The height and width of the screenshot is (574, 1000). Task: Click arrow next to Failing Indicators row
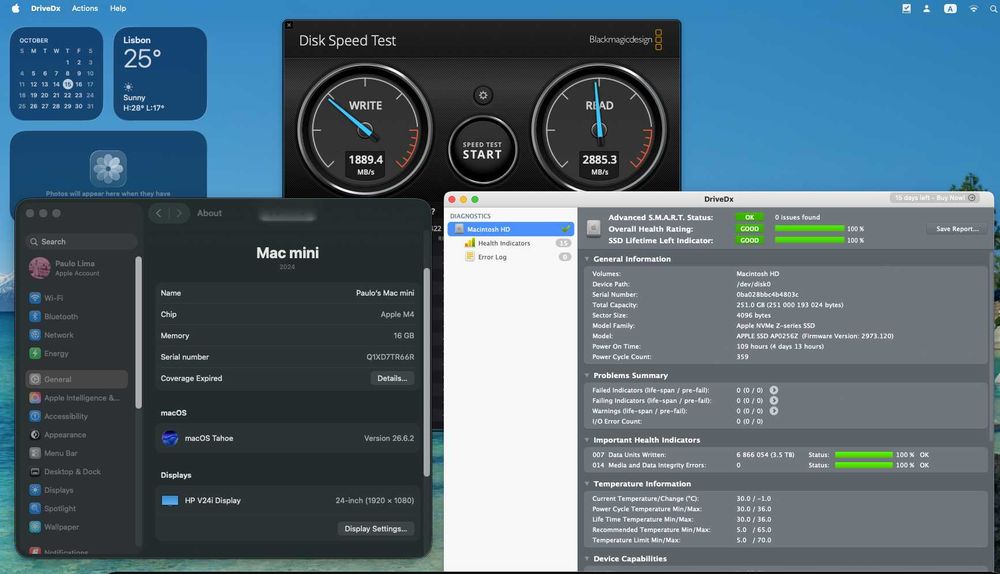(774, 401)
